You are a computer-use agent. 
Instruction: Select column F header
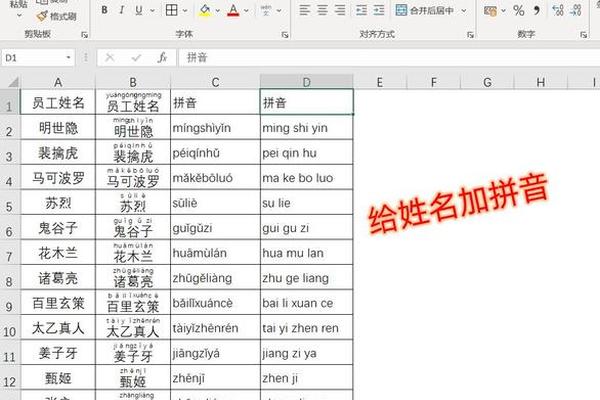434,82
